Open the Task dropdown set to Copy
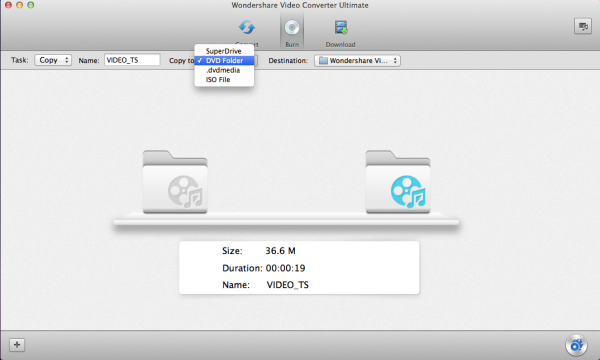Viewport: 600px width, 360px height. click(53, 60)
